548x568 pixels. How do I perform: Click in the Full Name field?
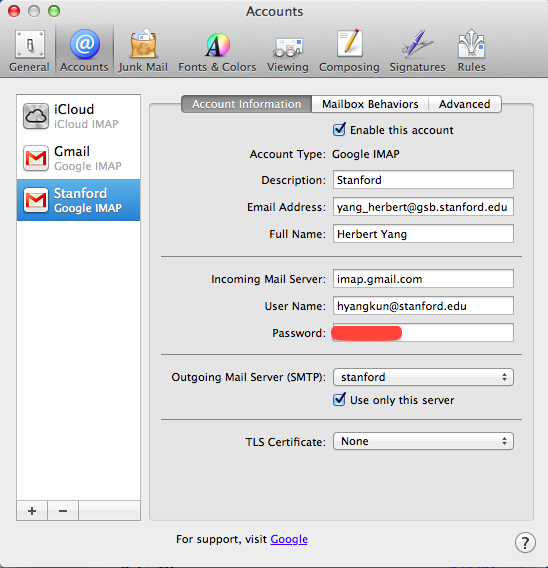coord(423,234)
